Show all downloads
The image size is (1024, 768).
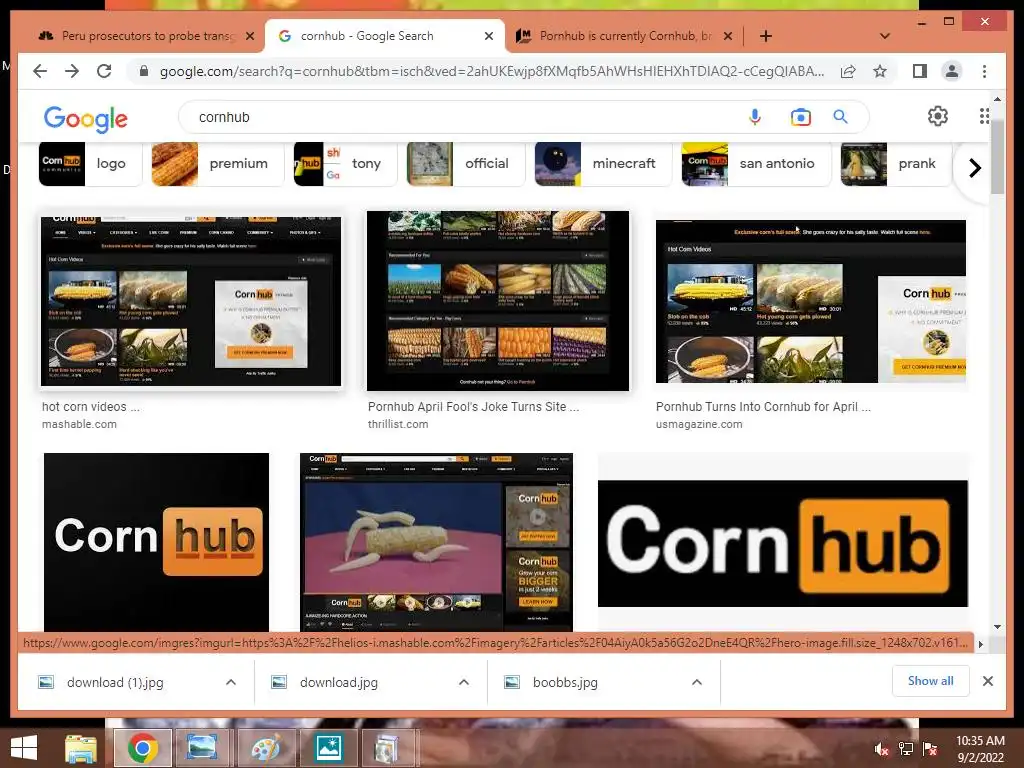tap(930, 681)
